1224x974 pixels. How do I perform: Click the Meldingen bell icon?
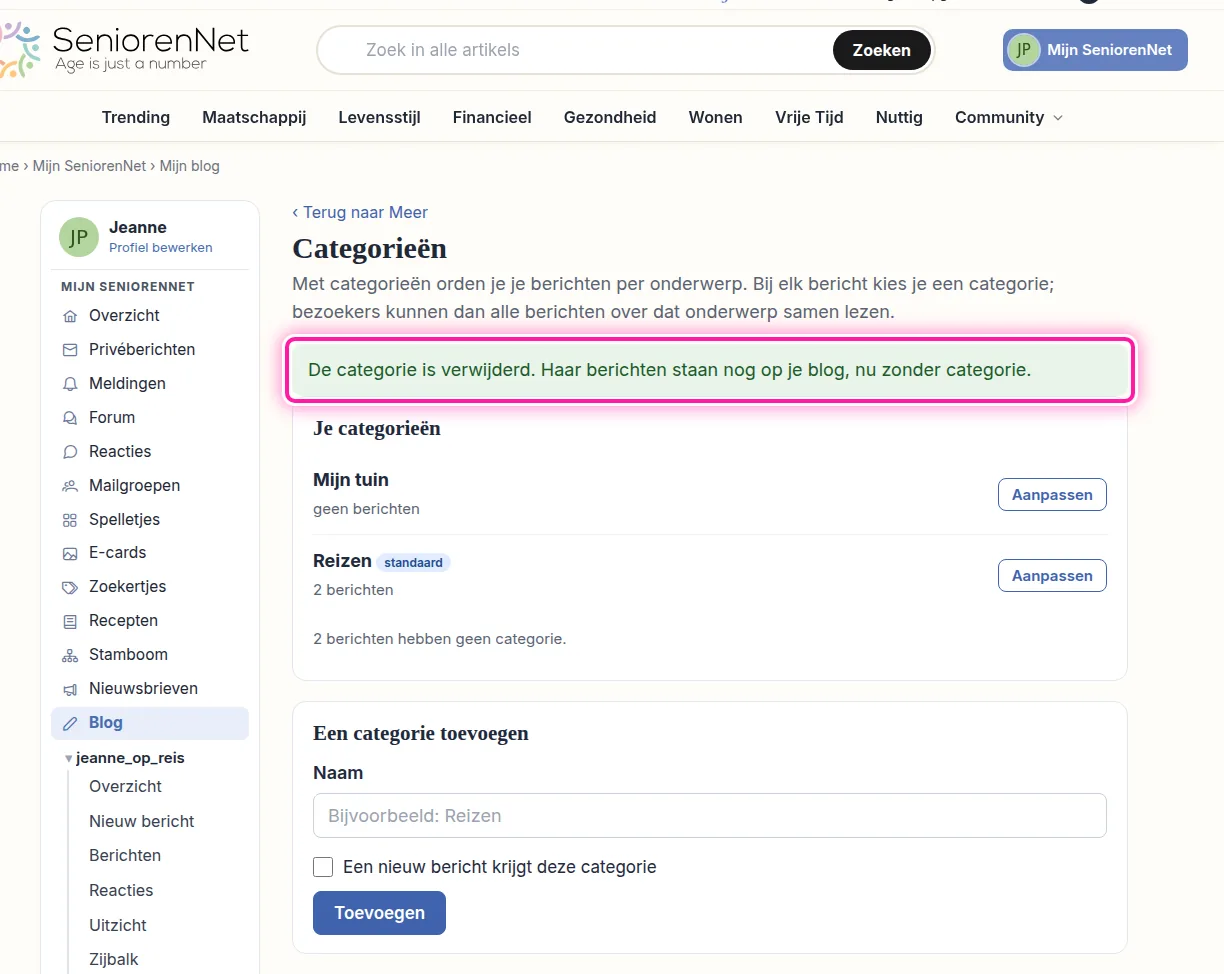[x=70, y=384]
